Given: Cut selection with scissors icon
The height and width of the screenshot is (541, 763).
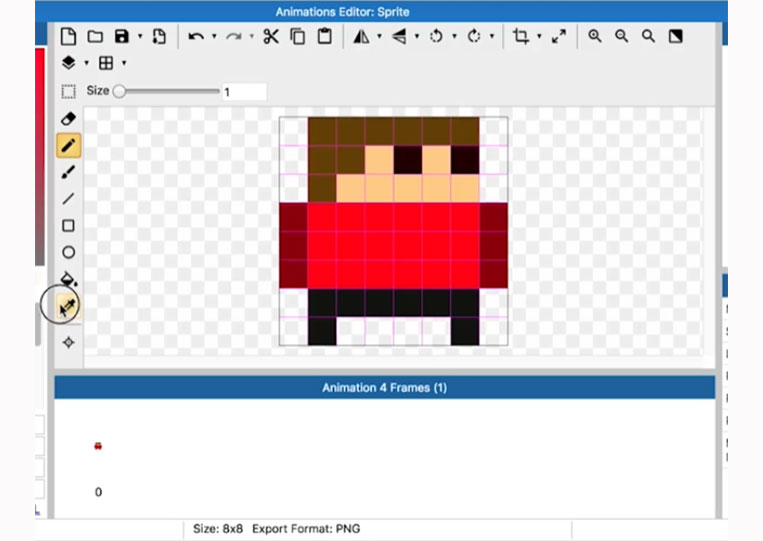Looking at the screenshot, I should (271, 36).
